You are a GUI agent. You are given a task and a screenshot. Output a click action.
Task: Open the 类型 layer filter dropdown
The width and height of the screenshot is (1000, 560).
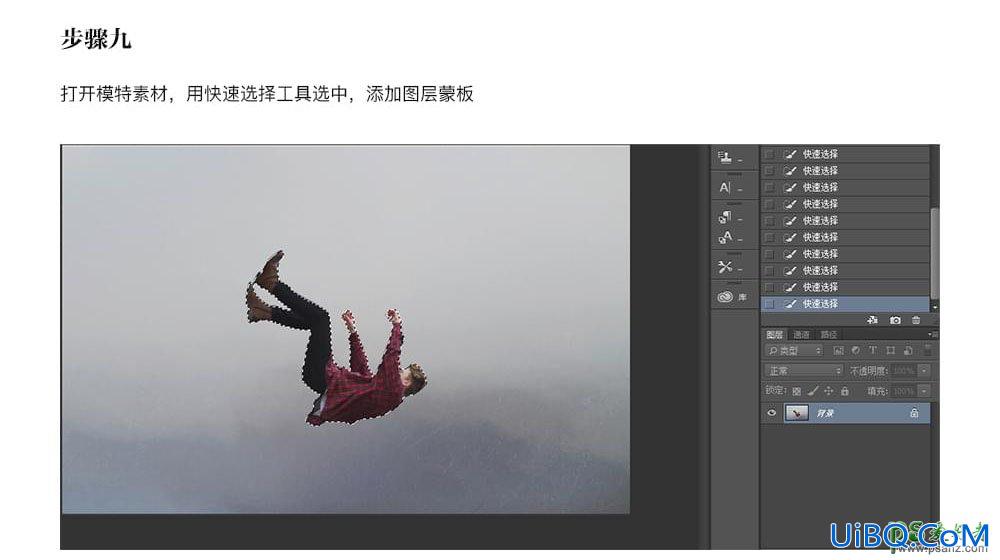(x=794, y=351)
